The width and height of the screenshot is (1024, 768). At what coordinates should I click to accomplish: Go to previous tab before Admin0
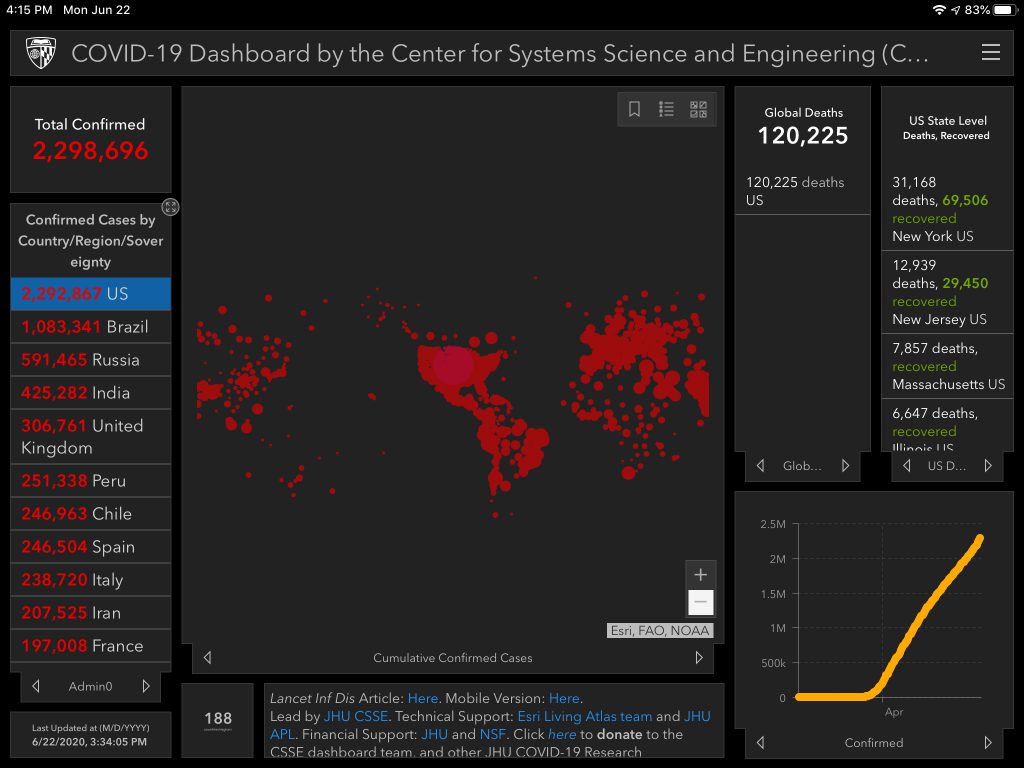click(x=36, y=686)
